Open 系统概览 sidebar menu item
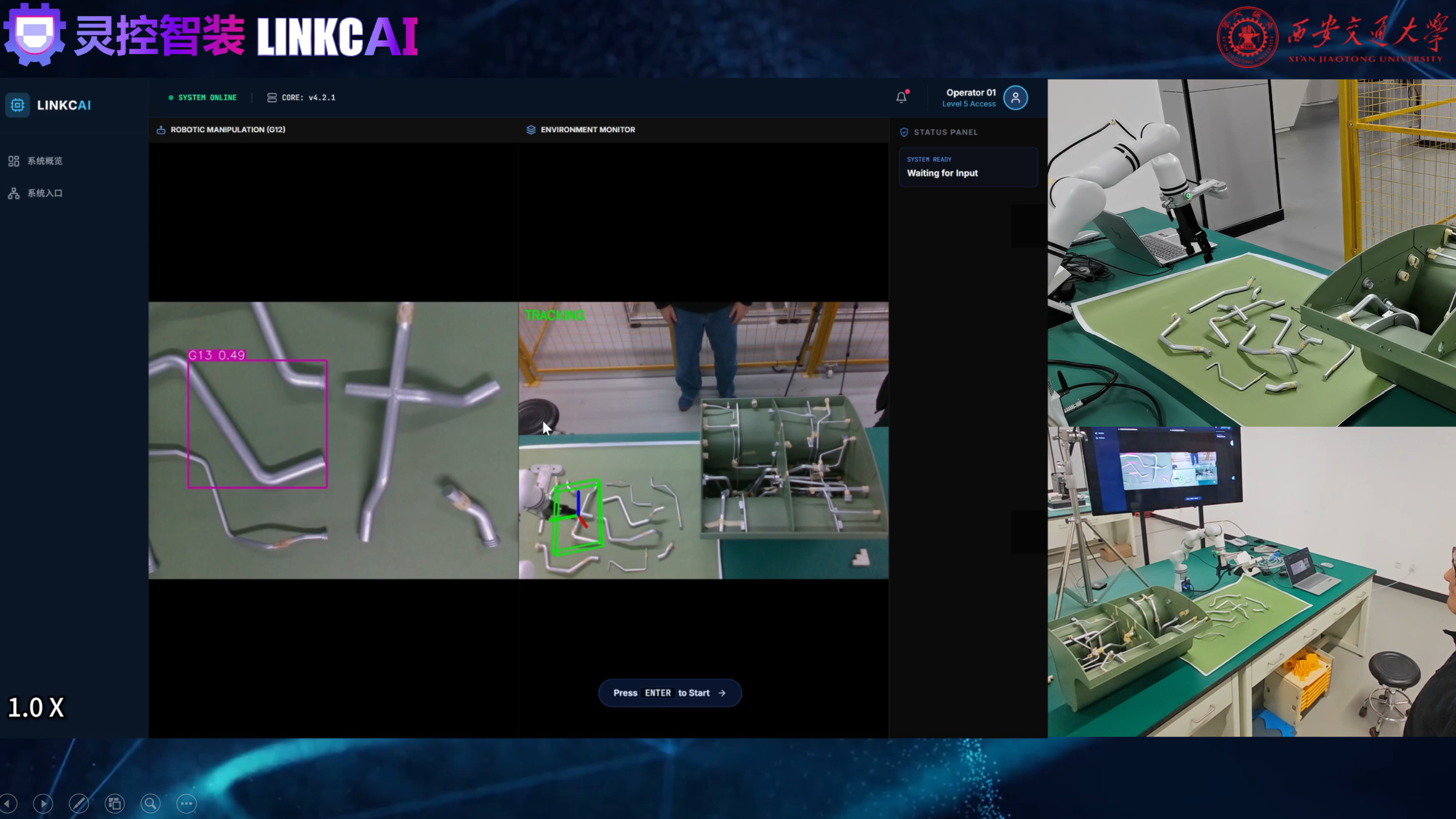Screen dimensions: 1456x819 [x=36, y=161]
